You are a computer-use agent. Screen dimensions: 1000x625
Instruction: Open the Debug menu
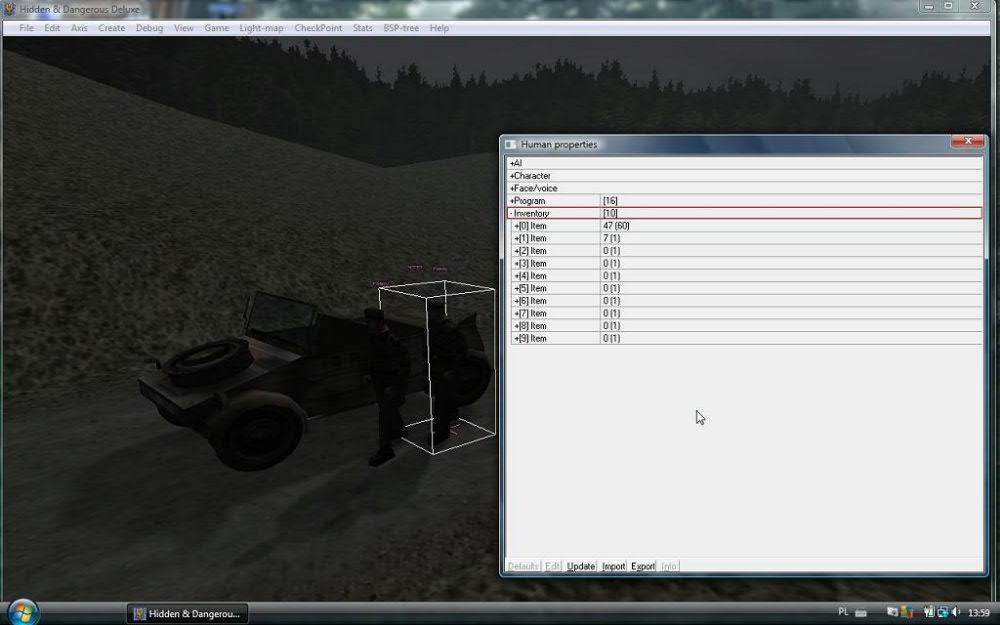coord(149,28)
